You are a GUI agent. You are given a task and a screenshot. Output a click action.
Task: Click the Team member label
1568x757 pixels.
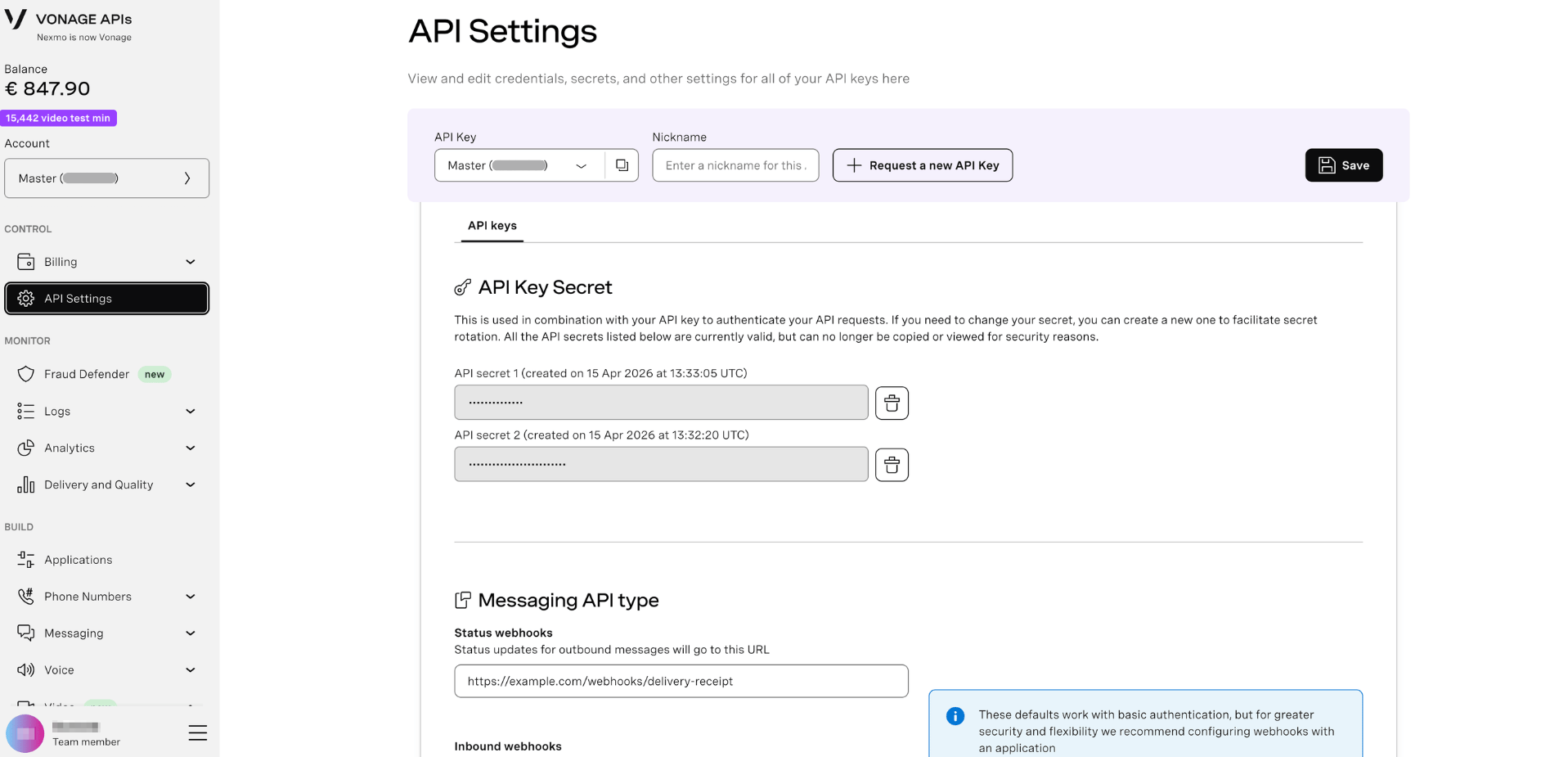(x=86, y=742)
